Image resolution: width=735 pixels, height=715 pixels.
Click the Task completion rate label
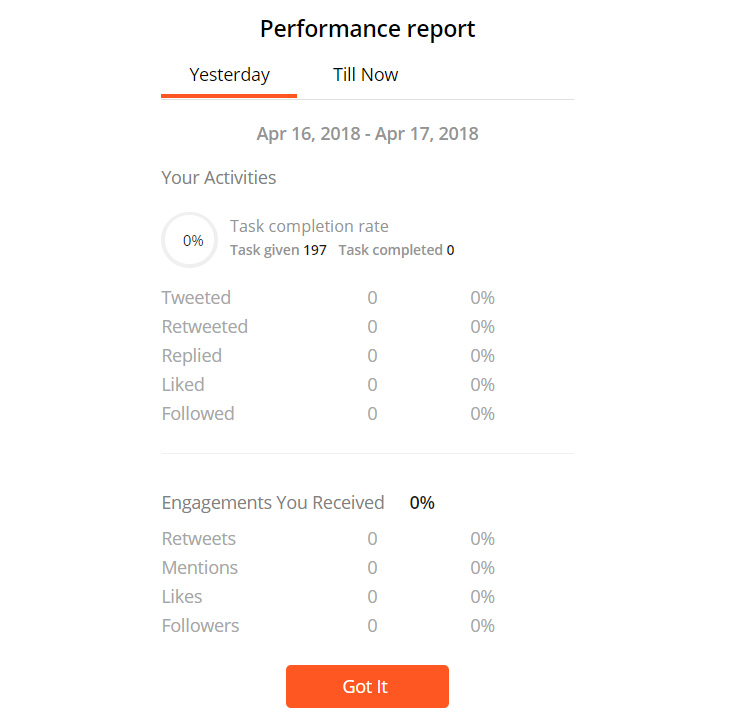click(x=309, y=226)
